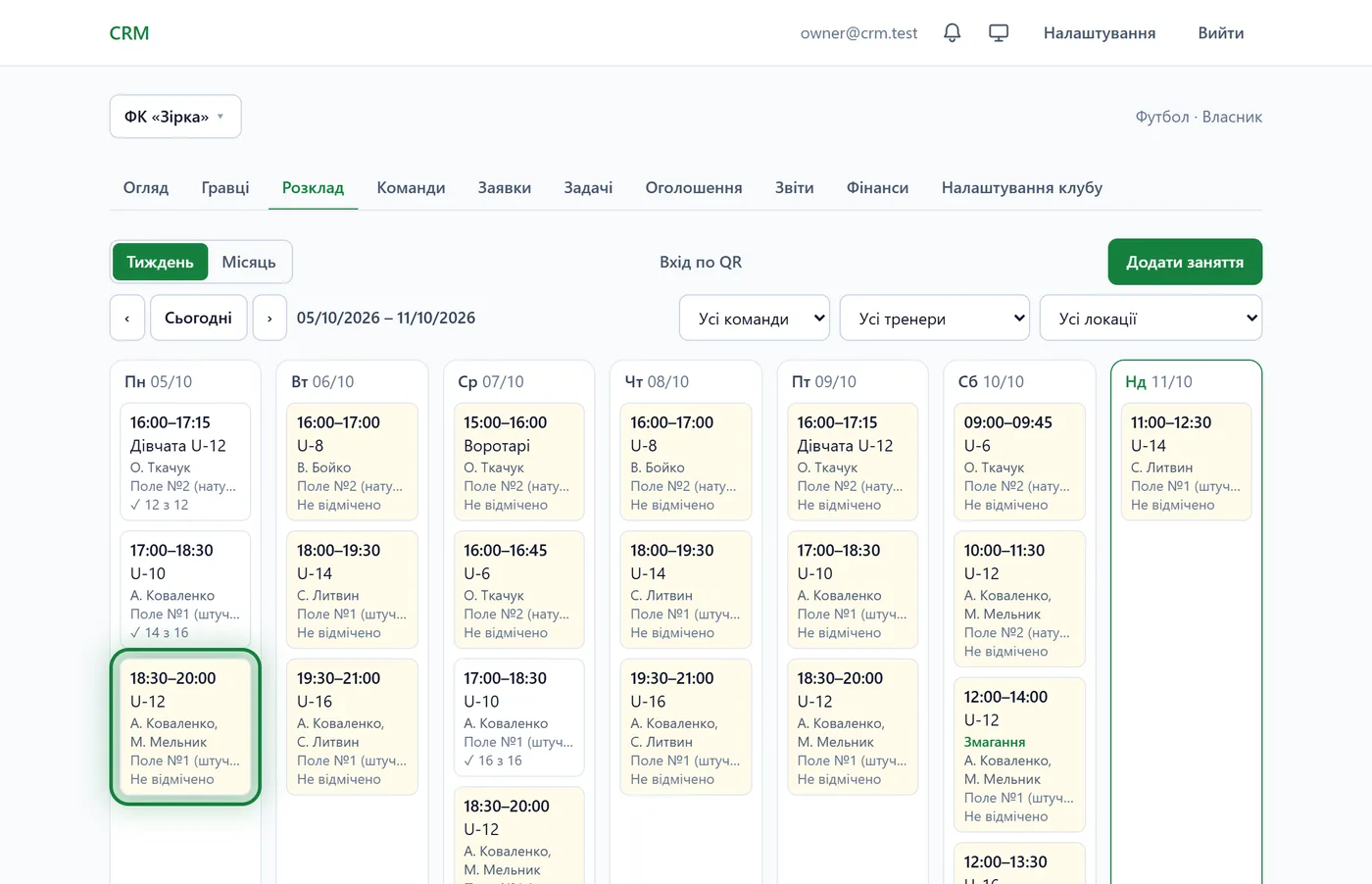Open Wednesday 16:00–16:45 U-6 session
Screen dimensions: 1372x884
[x=518, y=589]
